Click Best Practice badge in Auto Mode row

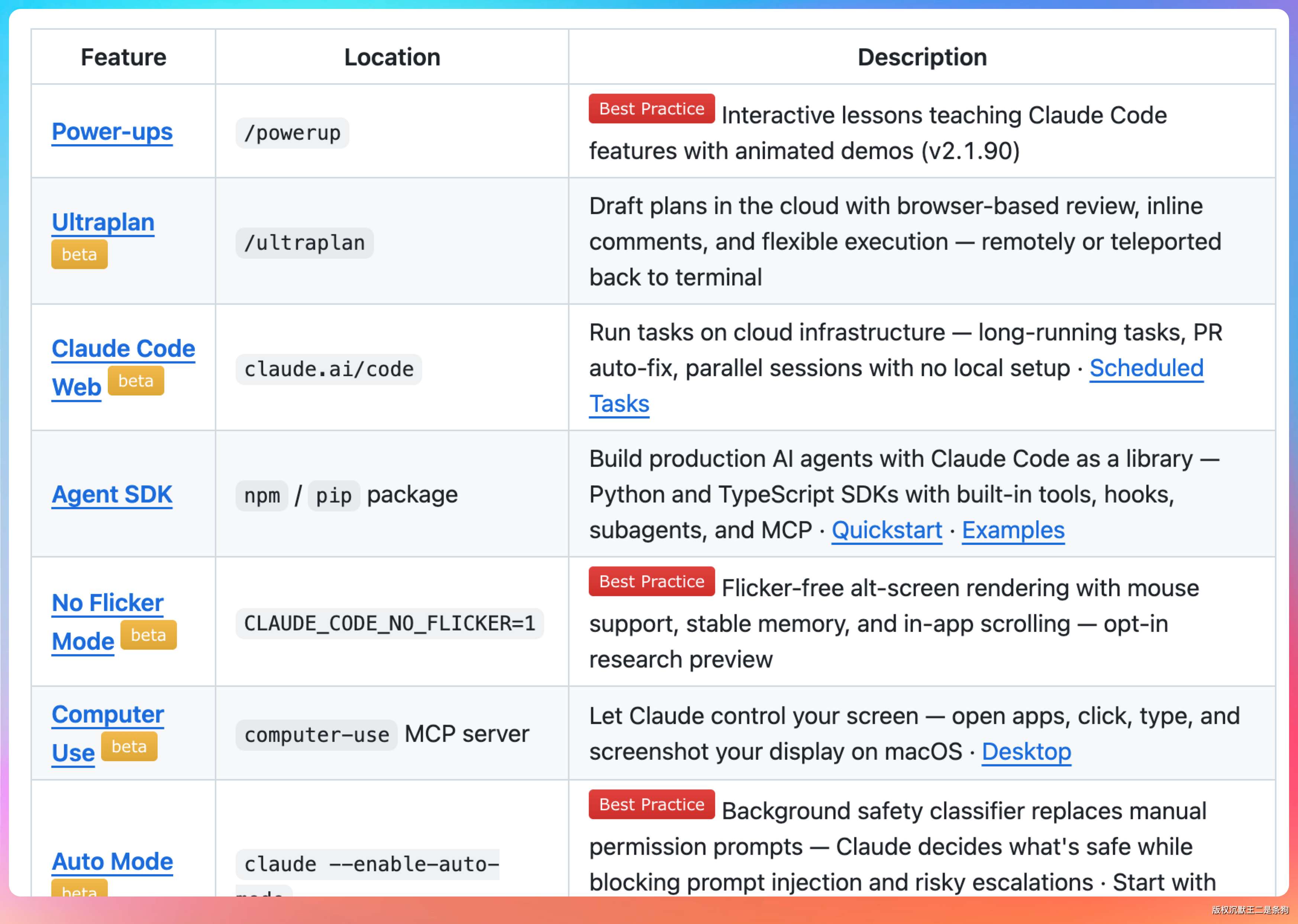pos(651,805)
